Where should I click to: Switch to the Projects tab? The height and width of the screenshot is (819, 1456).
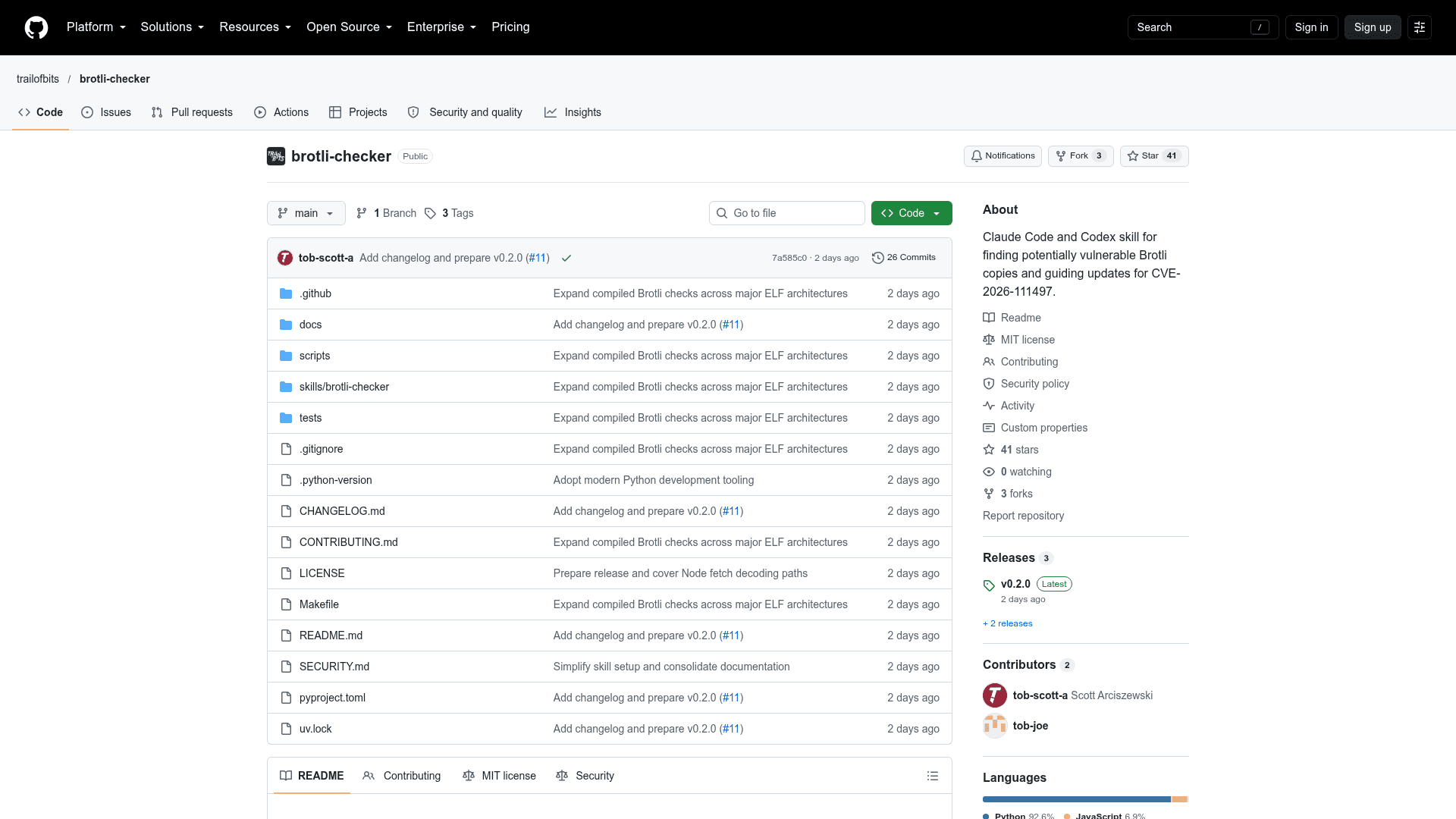coord(358,112)
